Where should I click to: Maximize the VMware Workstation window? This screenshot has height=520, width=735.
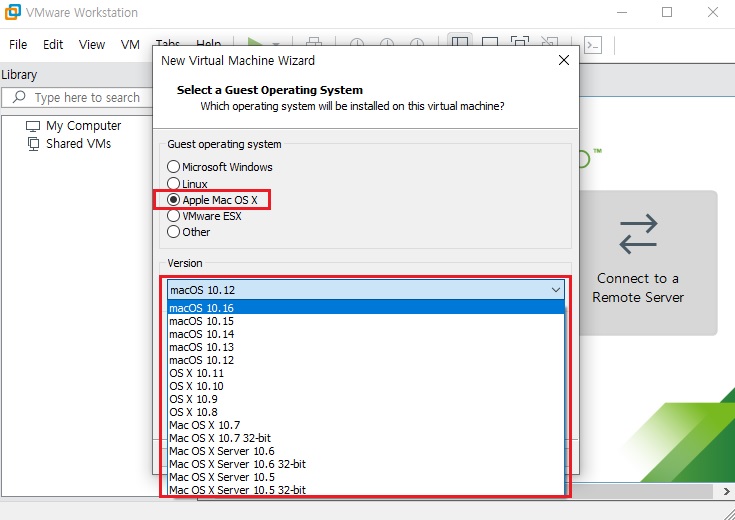pos(667,12)
